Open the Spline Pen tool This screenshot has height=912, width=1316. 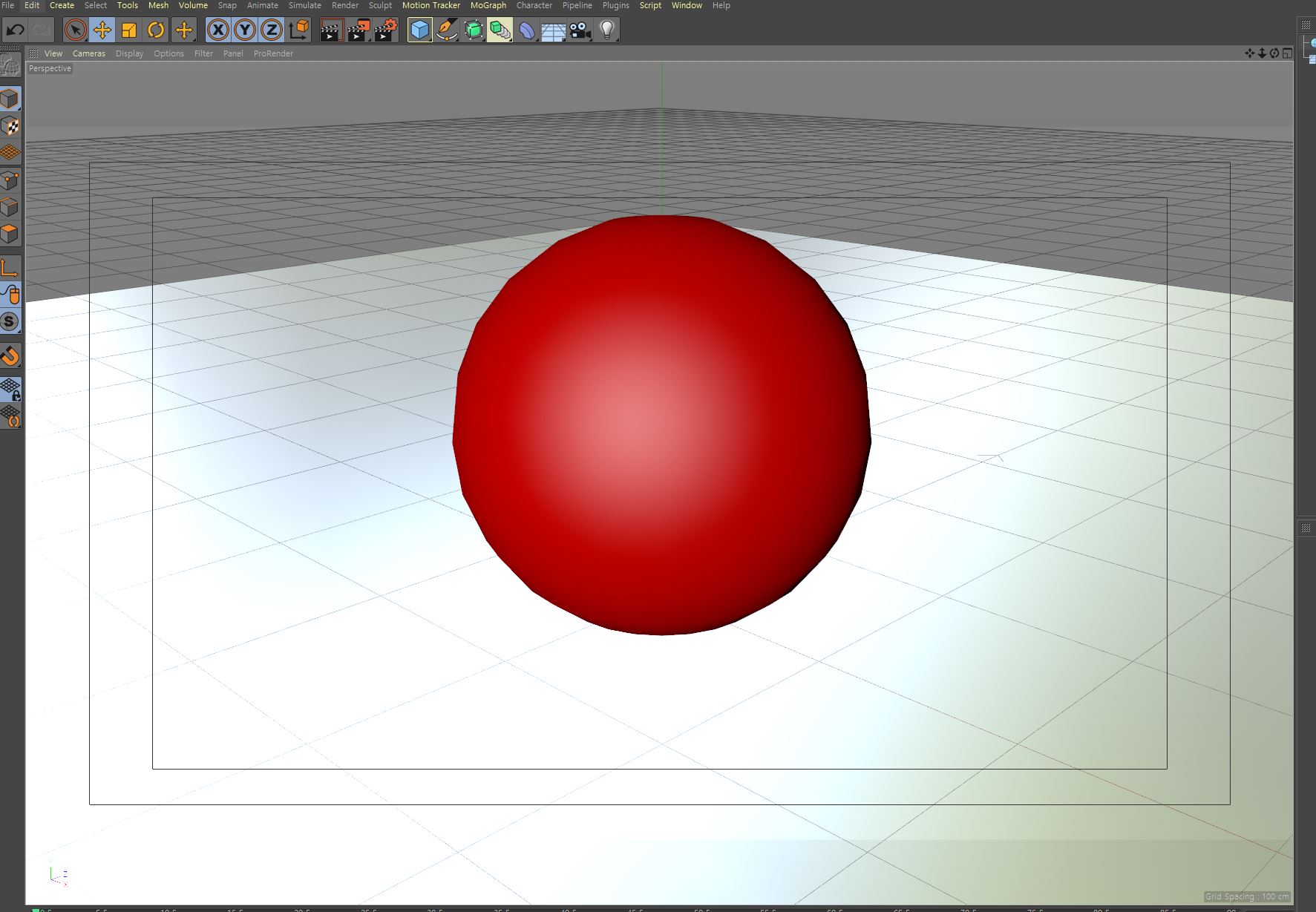[x=446, y=30]
